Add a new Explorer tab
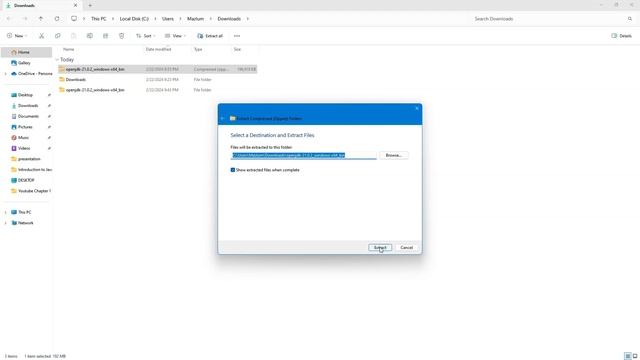This screenshot has height=360, width=640. 90,6
